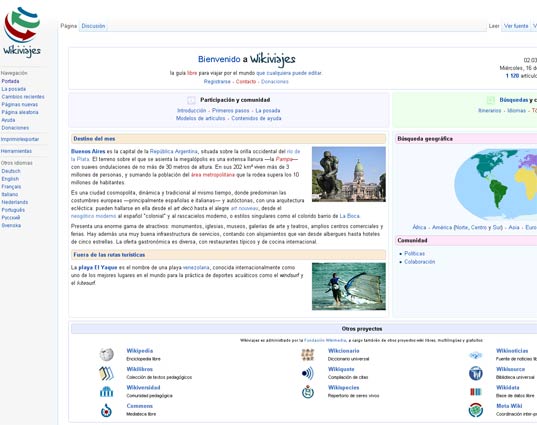
Task: Click área metropolitana link
Action: pos(213,175)
